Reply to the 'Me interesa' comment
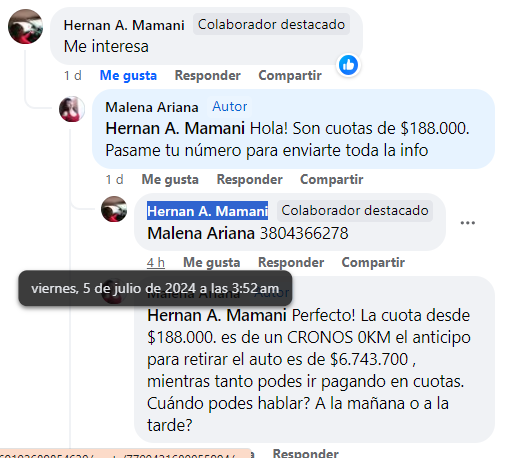Image resolution: width=516 pixels, height=458 pixels. point(208,75)
